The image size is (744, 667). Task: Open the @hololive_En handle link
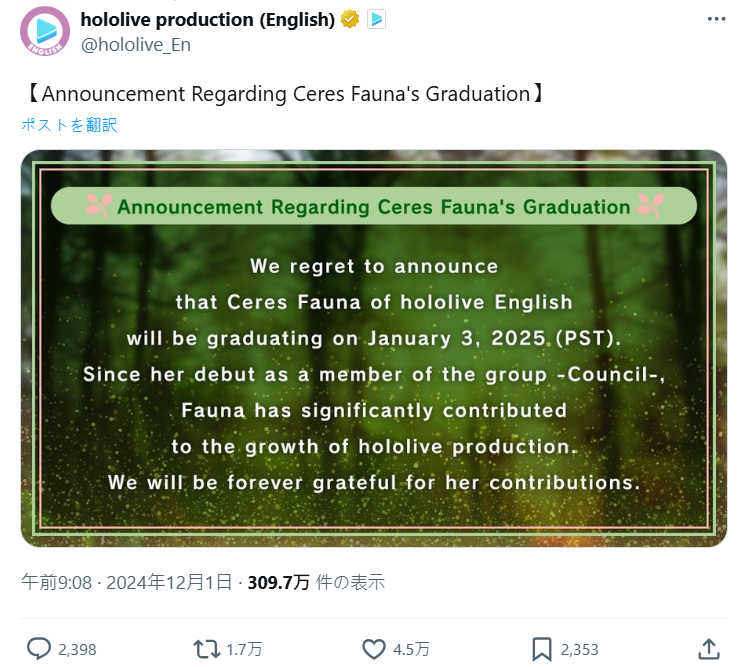[135, 44]
